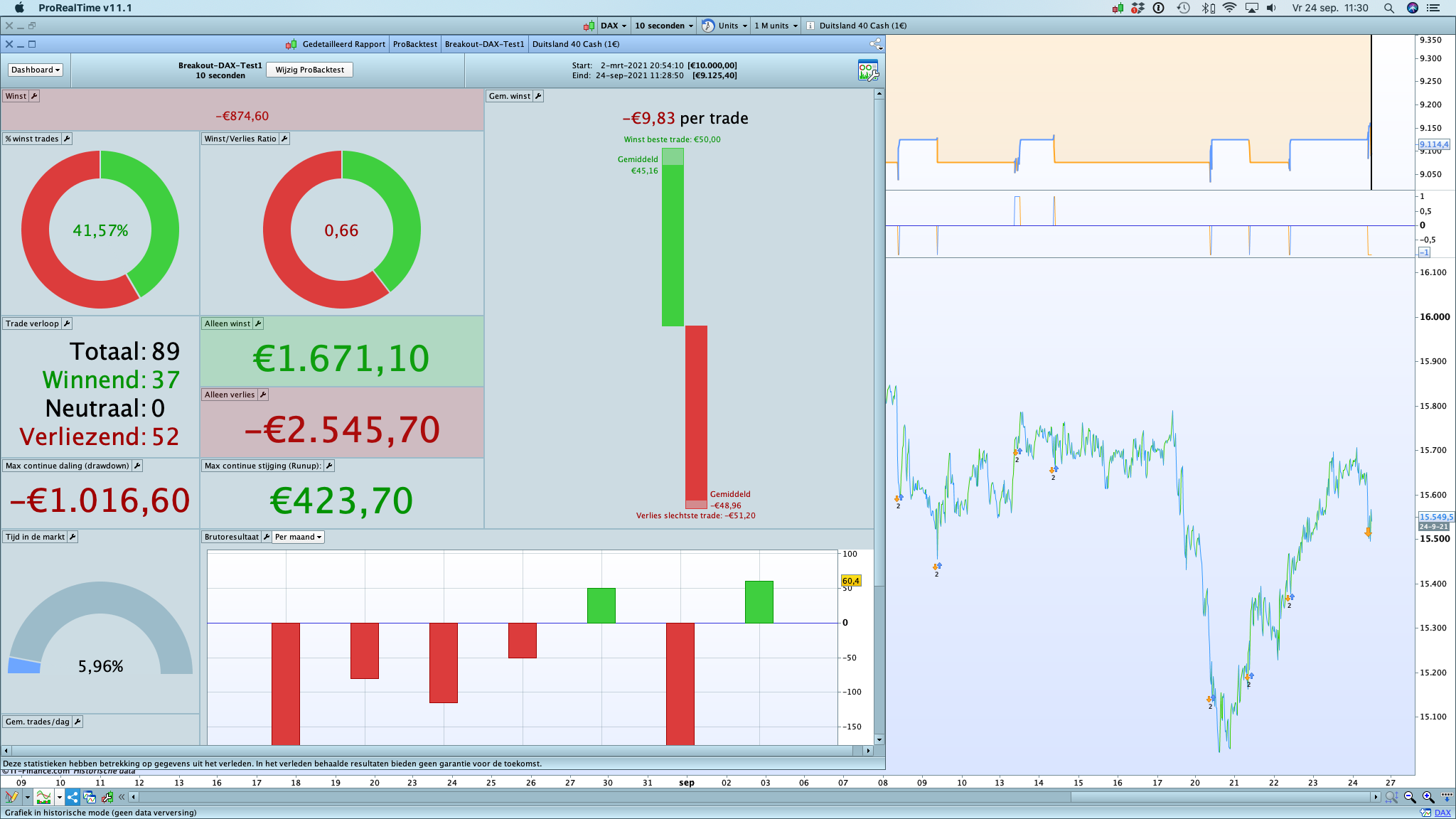
Task: Click the DAX link at bottom right
Action: click(x=1442, y=813)
